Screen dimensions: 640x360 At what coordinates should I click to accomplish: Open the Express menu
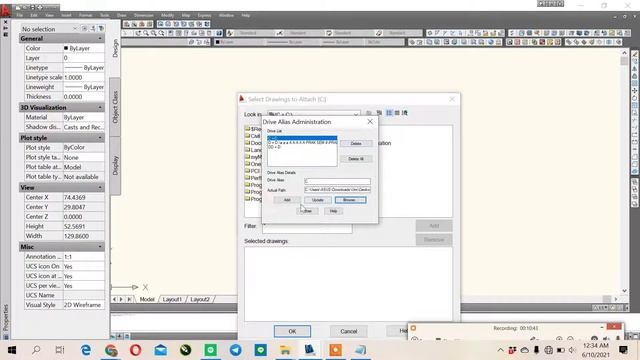pos(204,15)
